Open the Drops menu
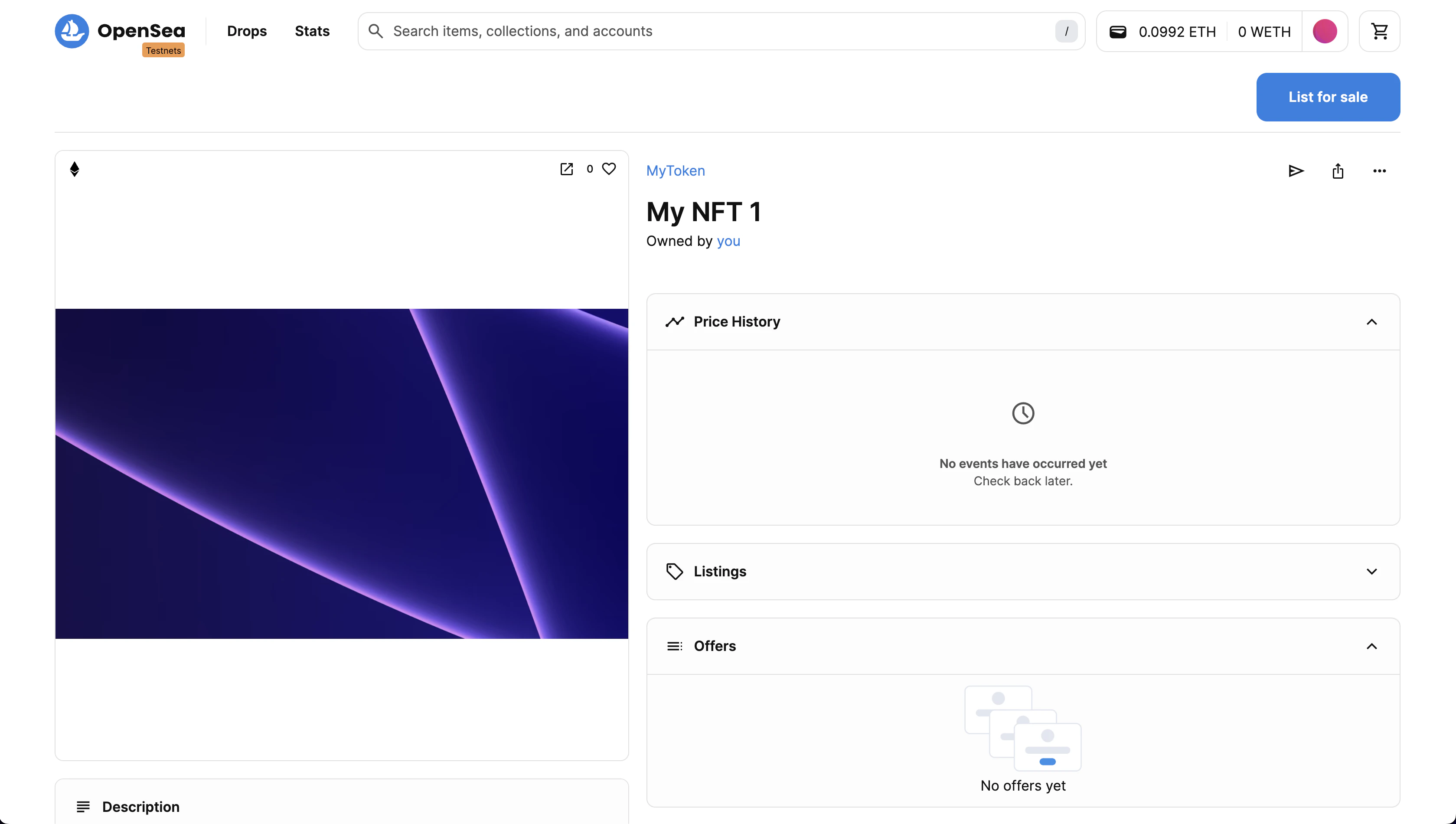Screen dimensions: 1456x824 click(x=247, y=31)
